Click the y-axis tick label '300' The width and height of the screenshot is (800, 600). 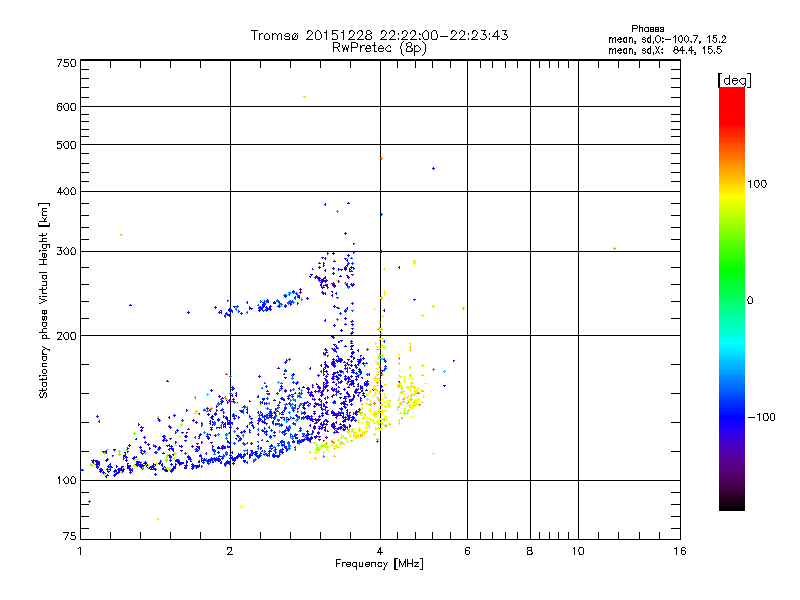[x=66, y=252]
